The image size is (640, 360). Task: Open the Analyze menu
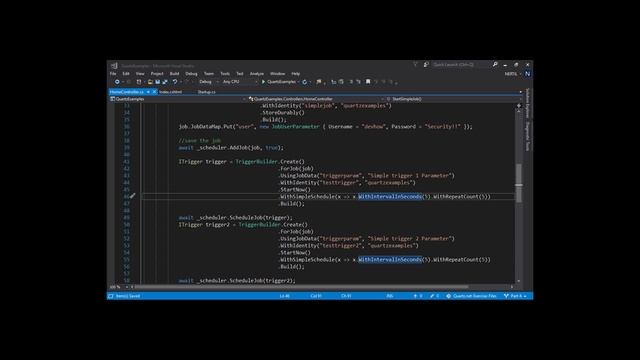click(x=257, y=74)
